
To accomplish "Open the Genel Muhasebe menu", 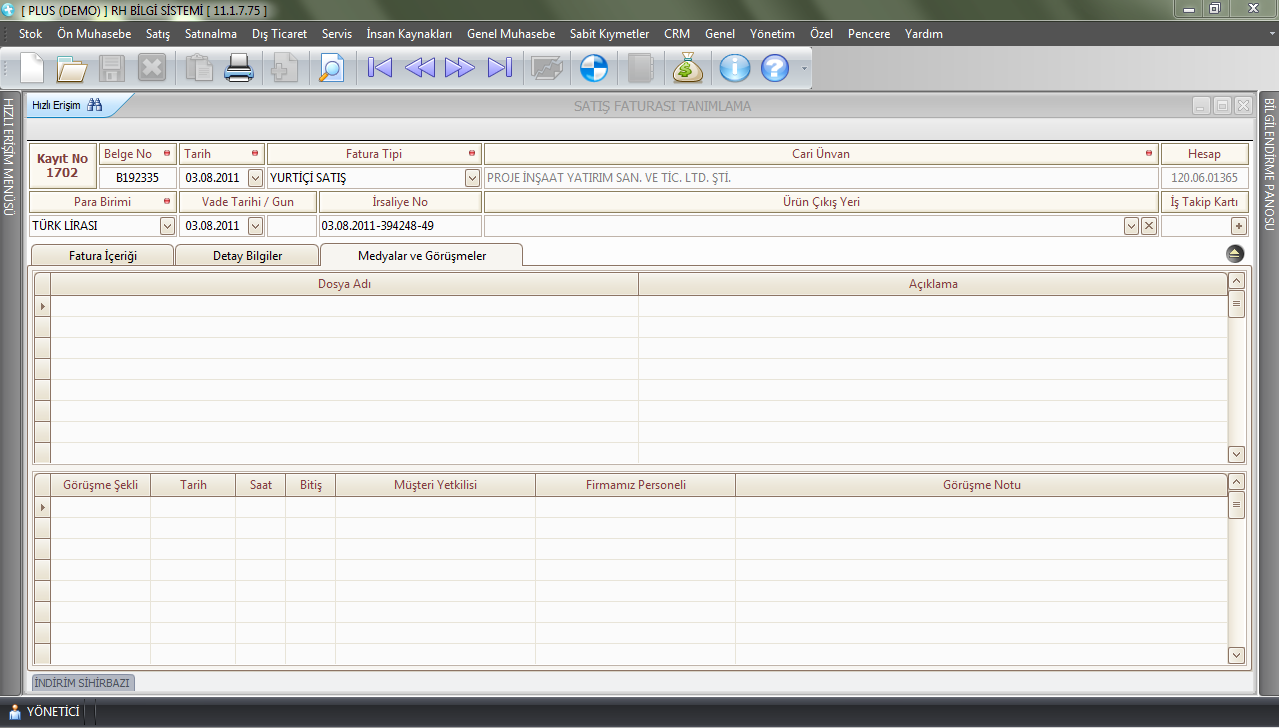I will (510, 34).
